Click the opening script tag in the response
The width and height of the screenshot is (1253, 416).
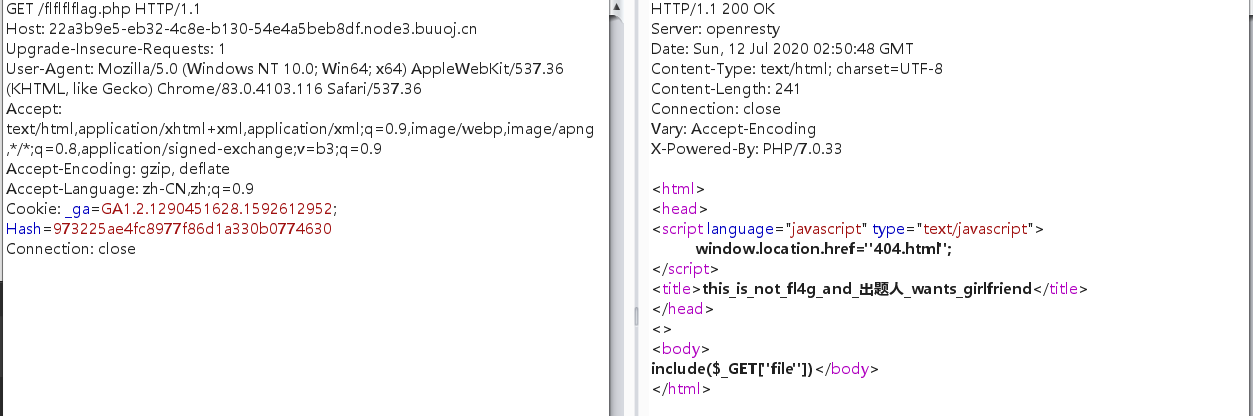(x=847, y=229)
